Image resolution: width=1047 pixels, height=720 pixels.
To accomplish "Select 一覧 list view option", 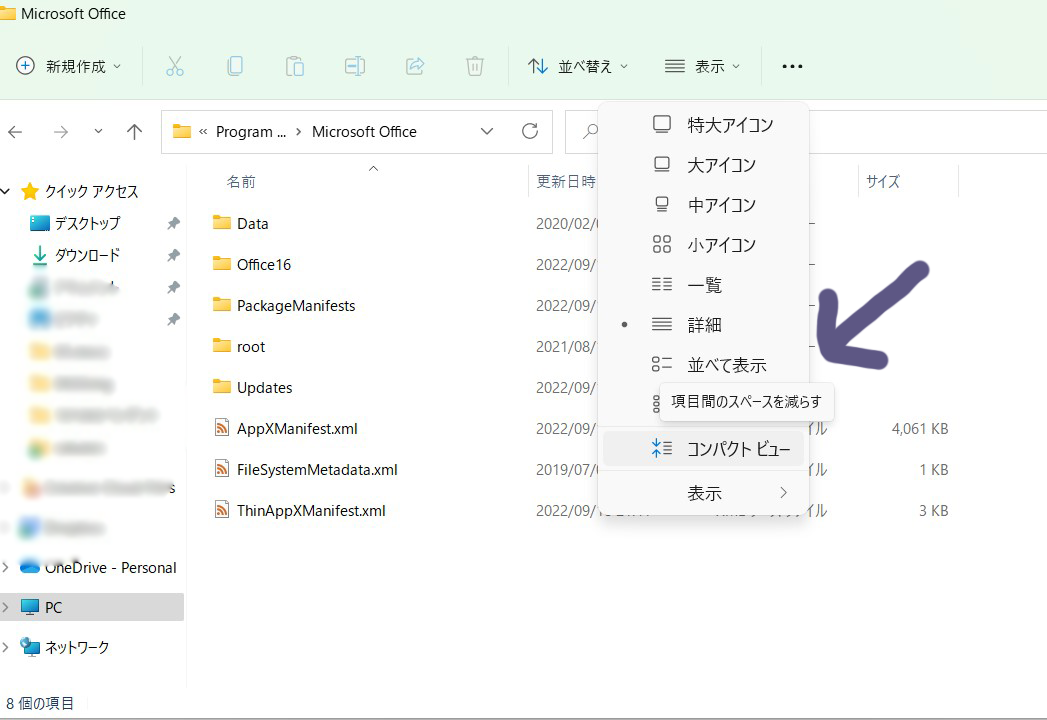I will point(704,285).
